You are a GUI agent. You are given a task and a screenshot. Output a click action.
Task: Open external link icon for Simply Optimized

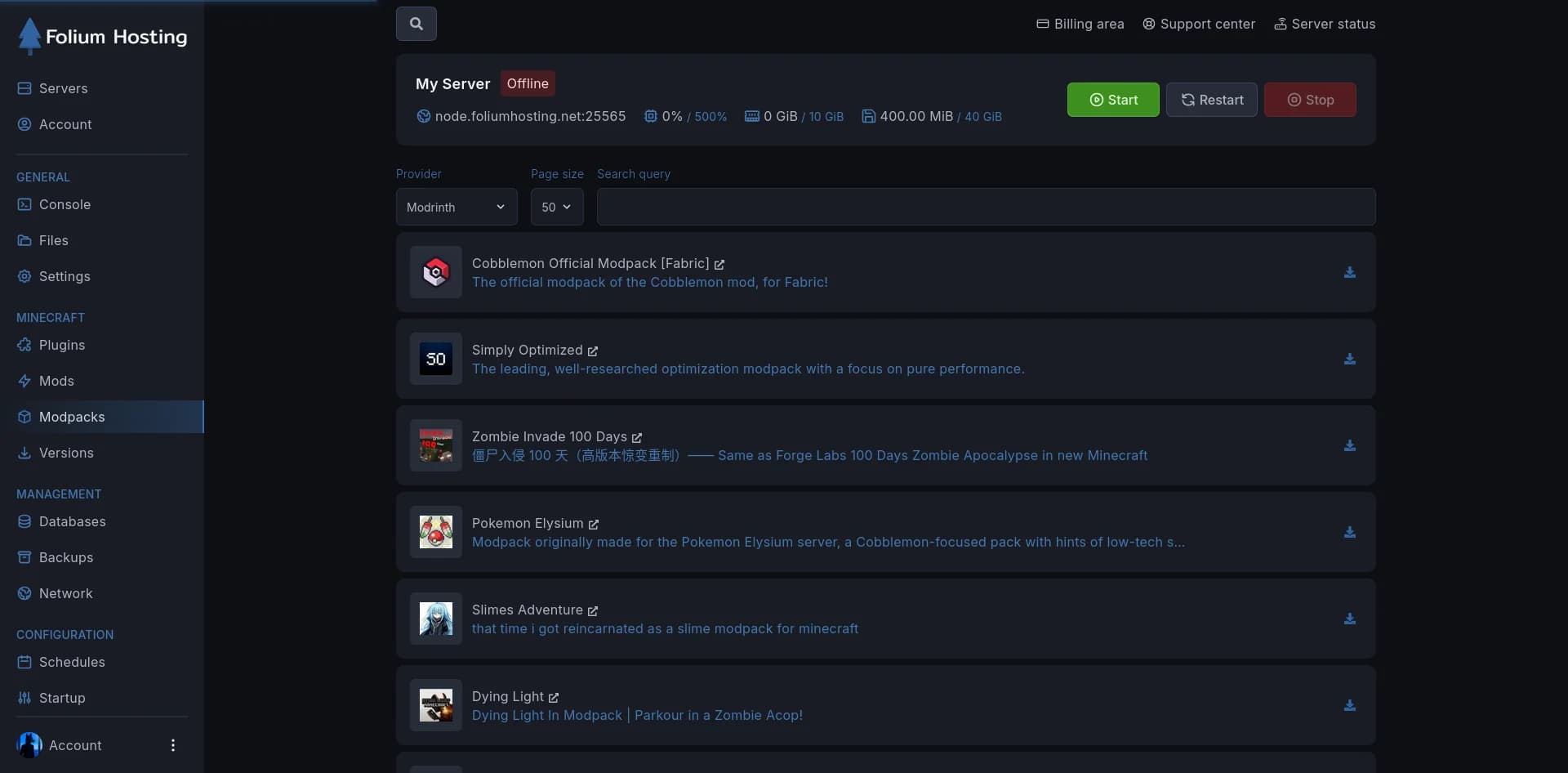[x=592, y=351]
